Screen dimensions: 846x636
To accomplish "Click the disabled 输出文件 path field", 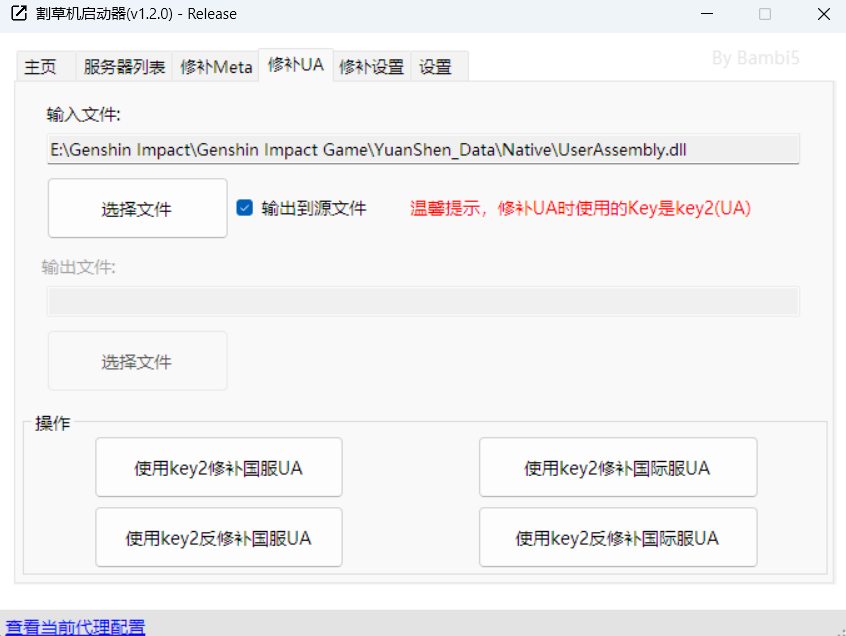I will pos(423,301).
